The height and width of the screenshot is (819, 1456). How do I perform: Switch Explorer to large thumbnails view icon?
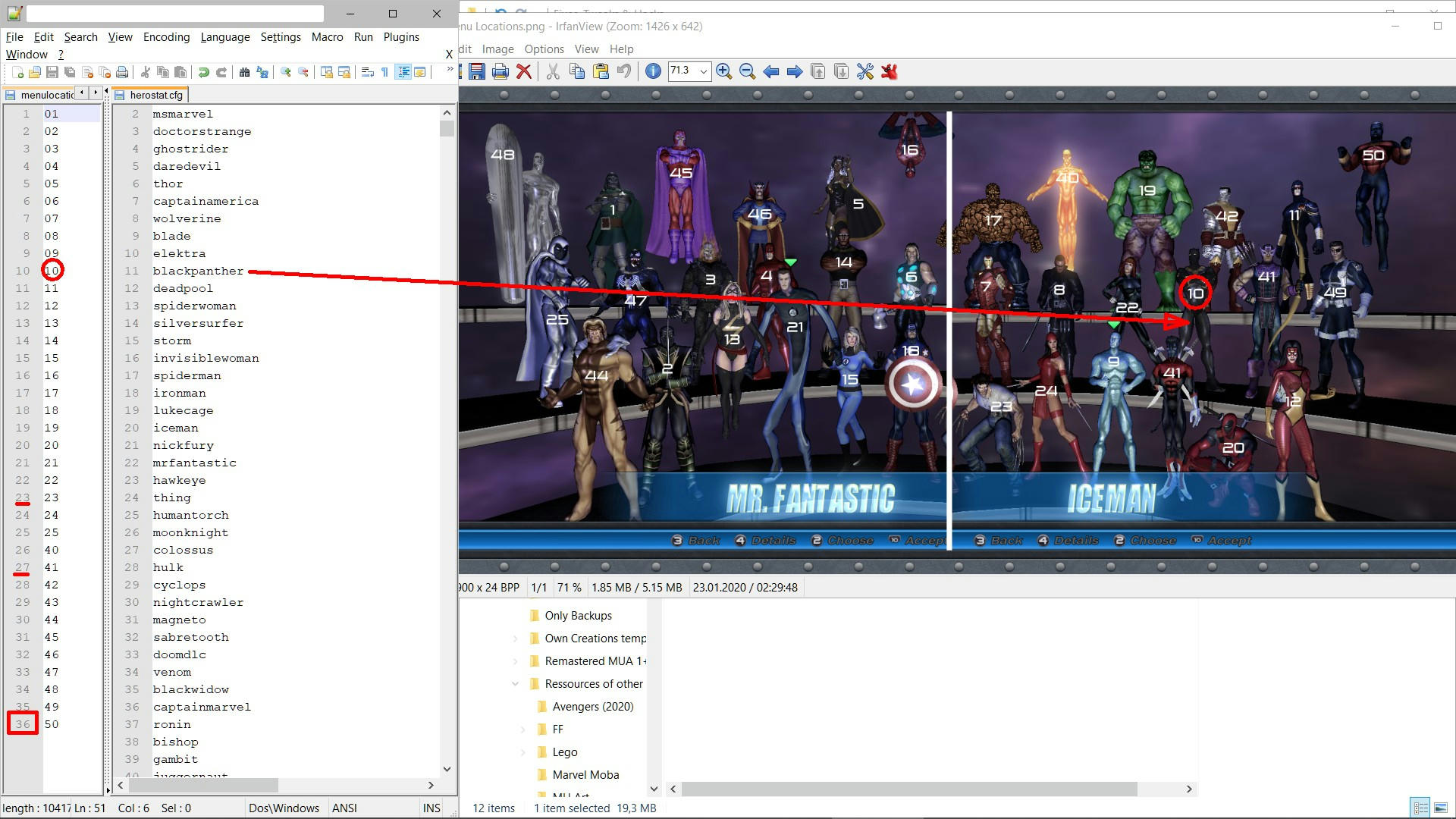point(1440,808)
